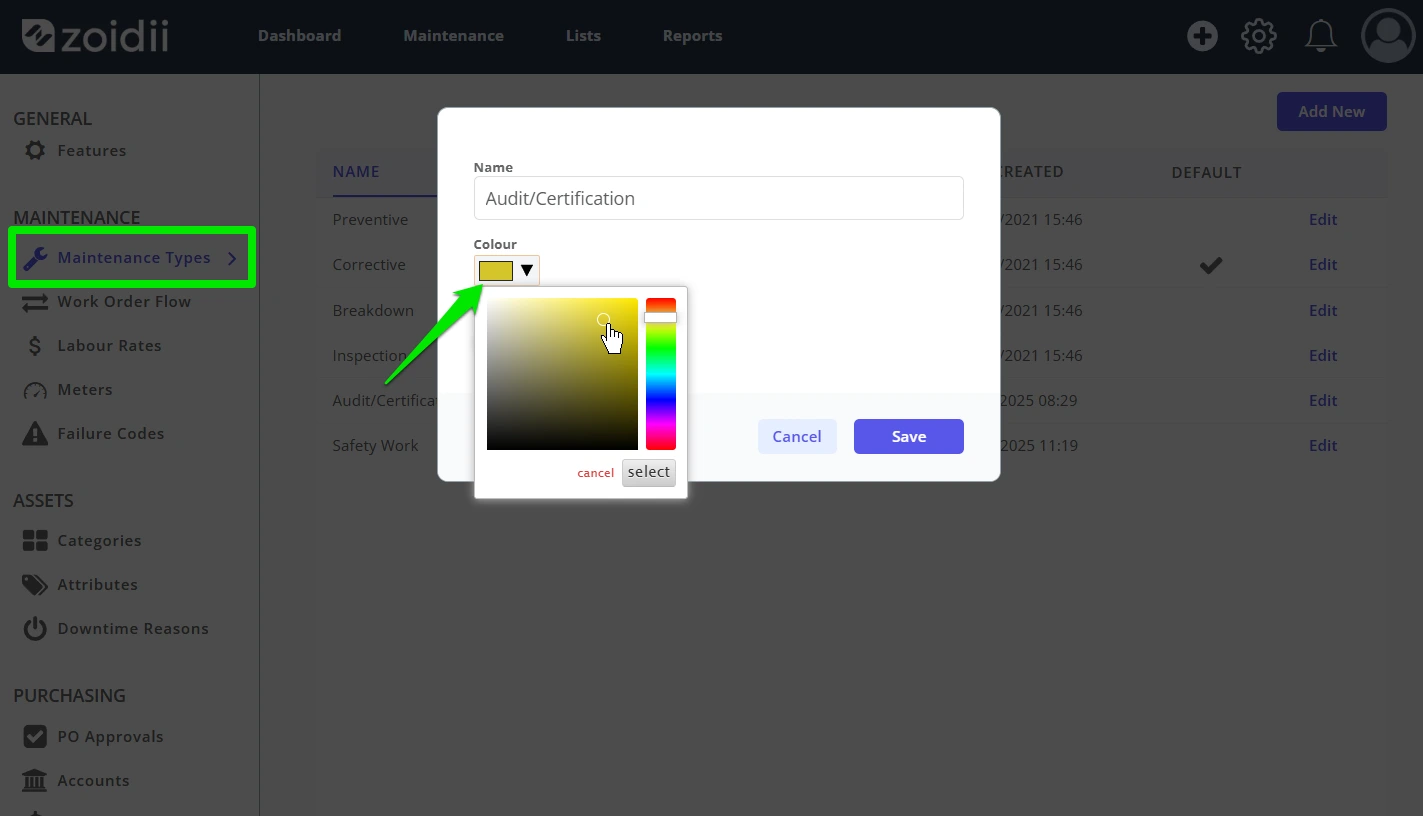
Task: Click the Downtime Reasons power icon
Action: point(35,629)
